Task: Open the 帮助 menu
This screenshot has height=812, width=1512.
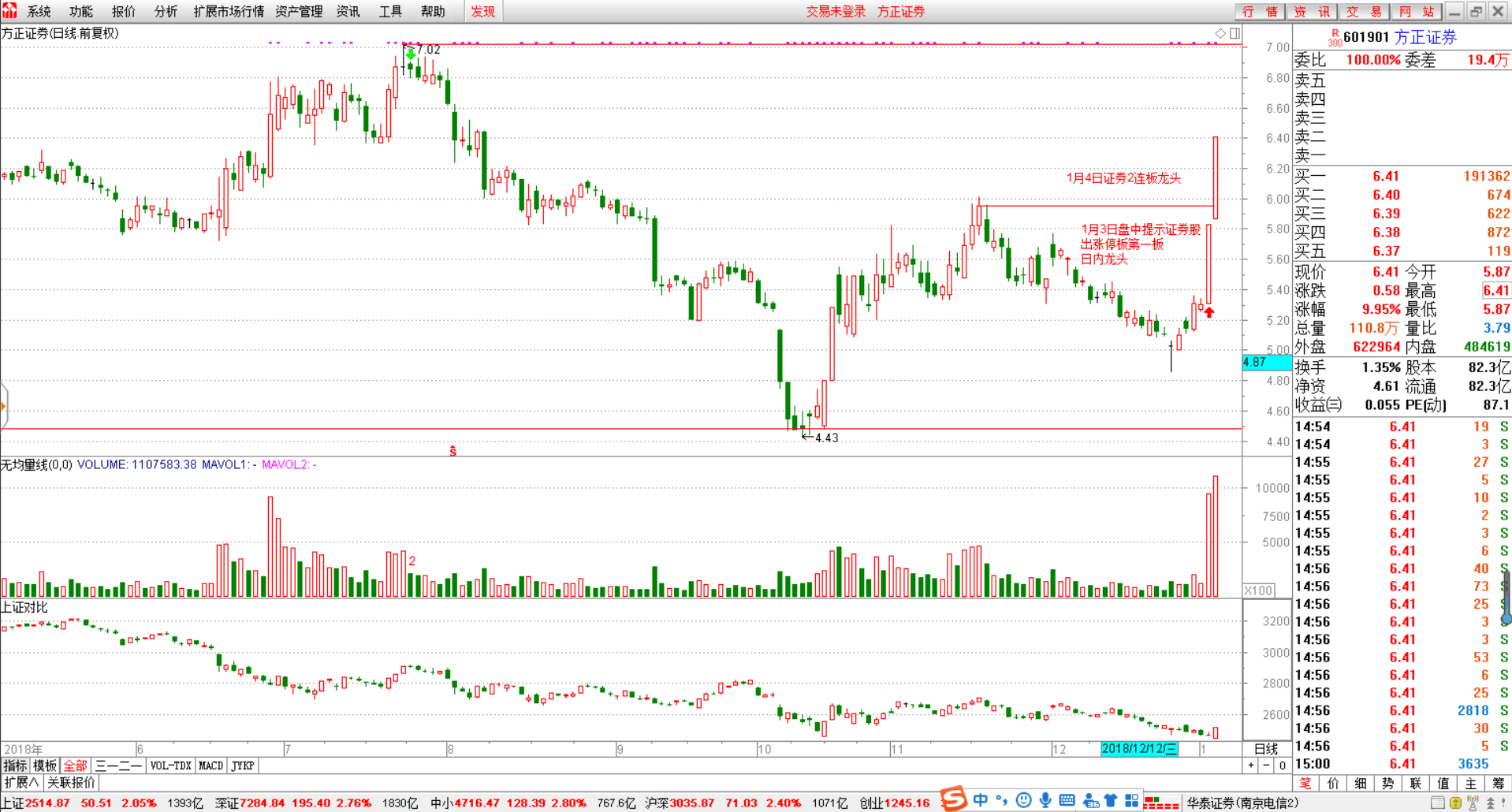Action: click(x=433, y=11)
